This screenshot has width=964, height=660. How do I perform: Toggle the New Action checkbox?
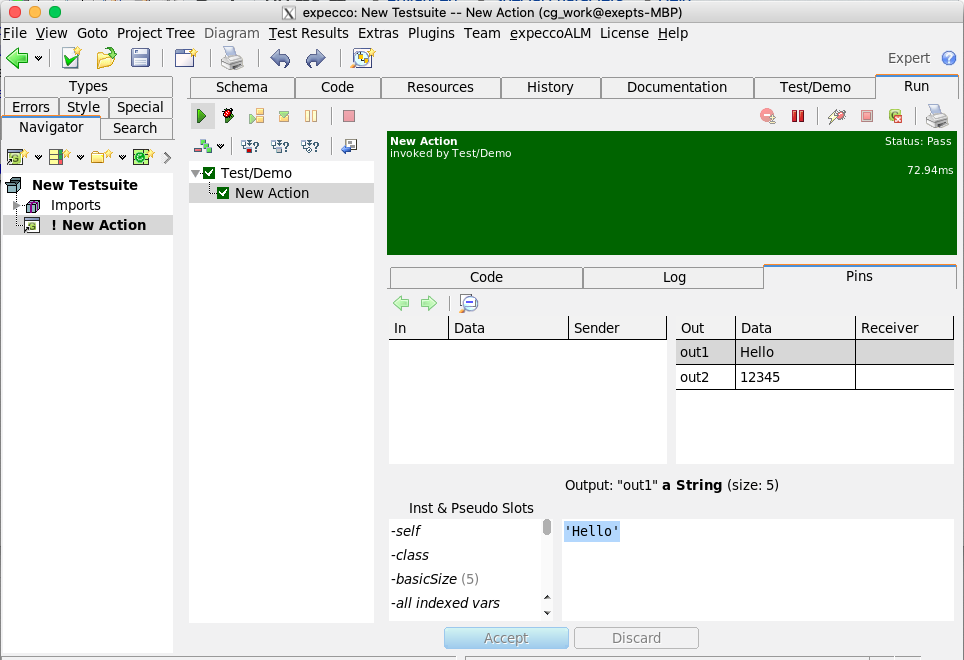(x=223, y=193)
